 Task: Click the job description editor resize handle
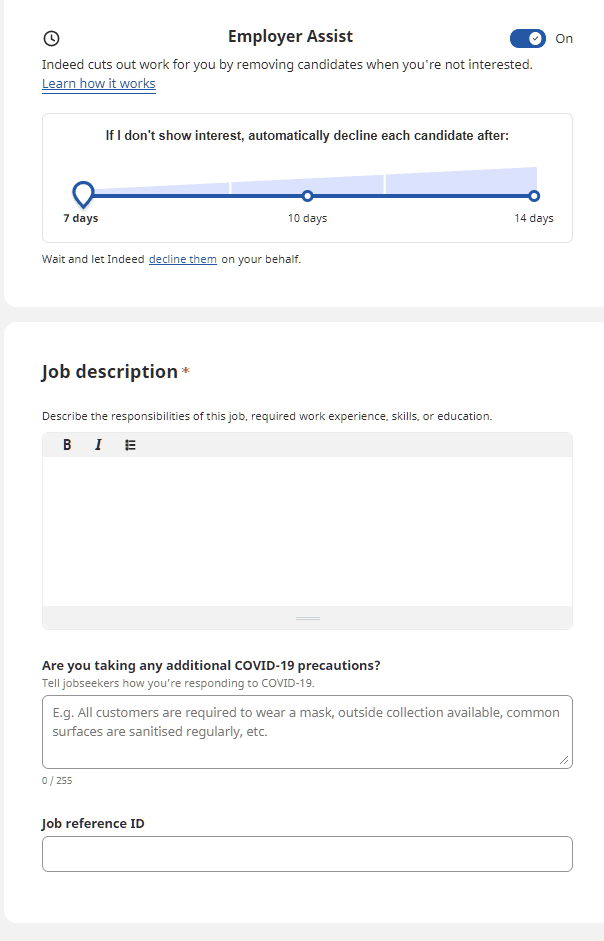(x=307, y=618)
